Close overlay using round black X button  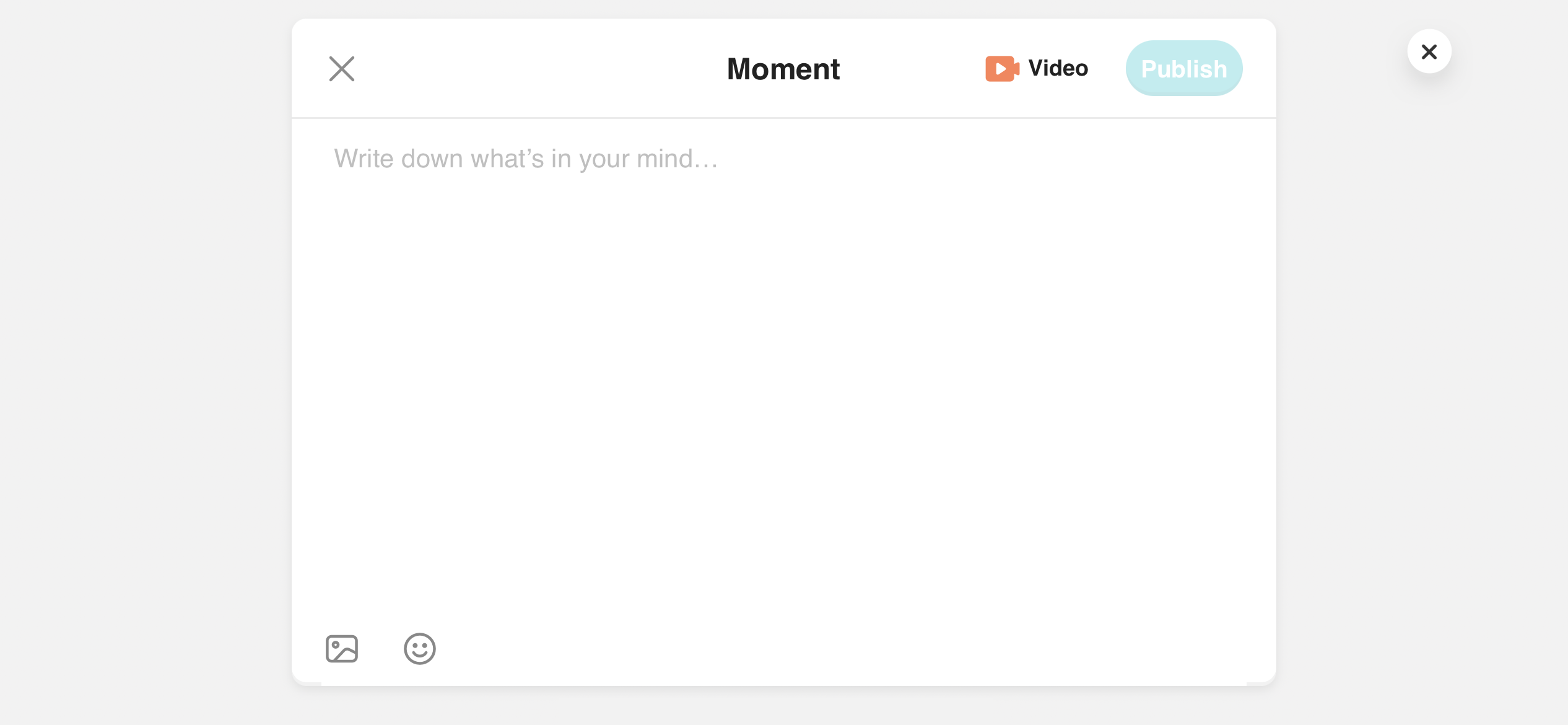click(x=1429, y=51)
